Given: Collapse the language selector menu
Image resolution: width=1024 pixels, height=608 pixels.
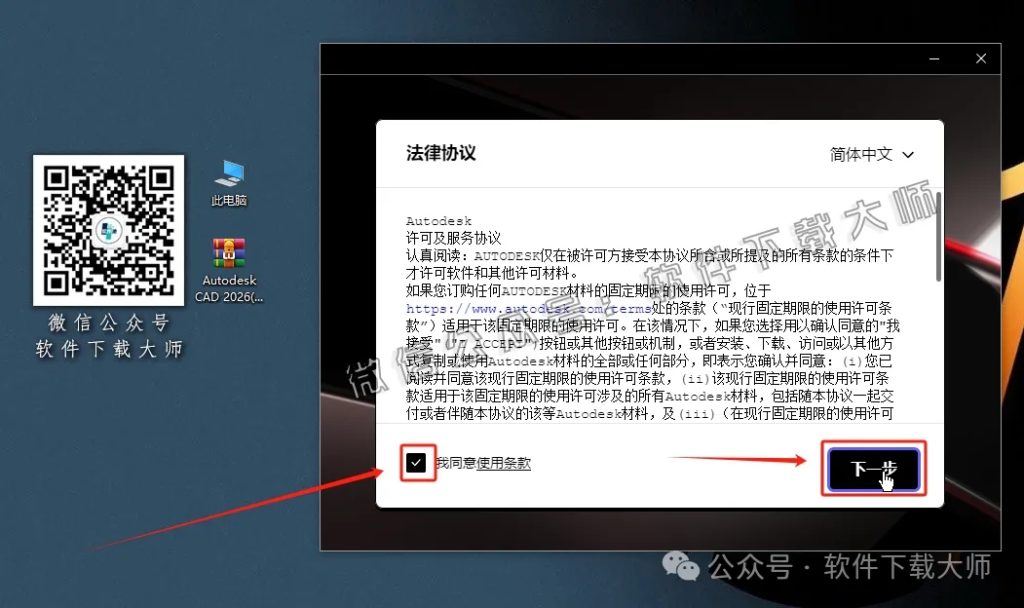Looking at the screenshot, I should [875, 154].
